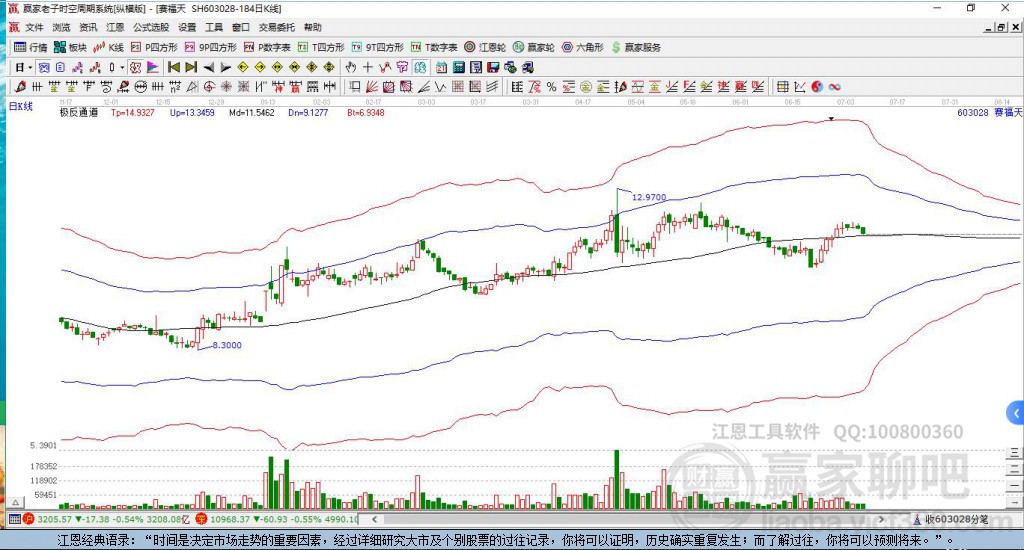This screenshot has height=550, width=1024.
Task: Jump to first bar icon
Action: tap(174, 67)
